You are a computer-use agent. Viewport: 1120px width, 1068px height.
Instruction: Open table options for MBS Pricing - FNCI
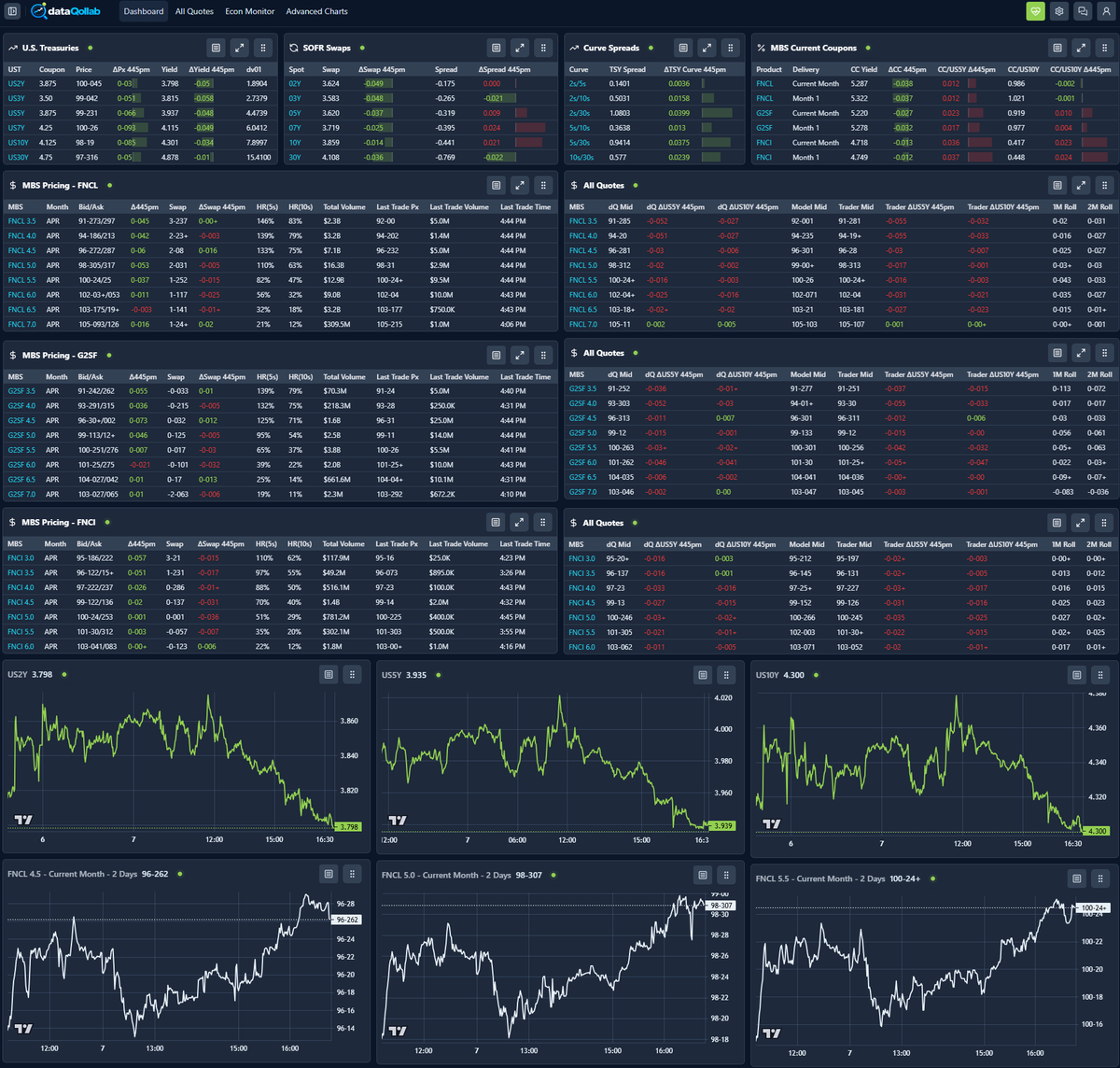pos(496,522)
